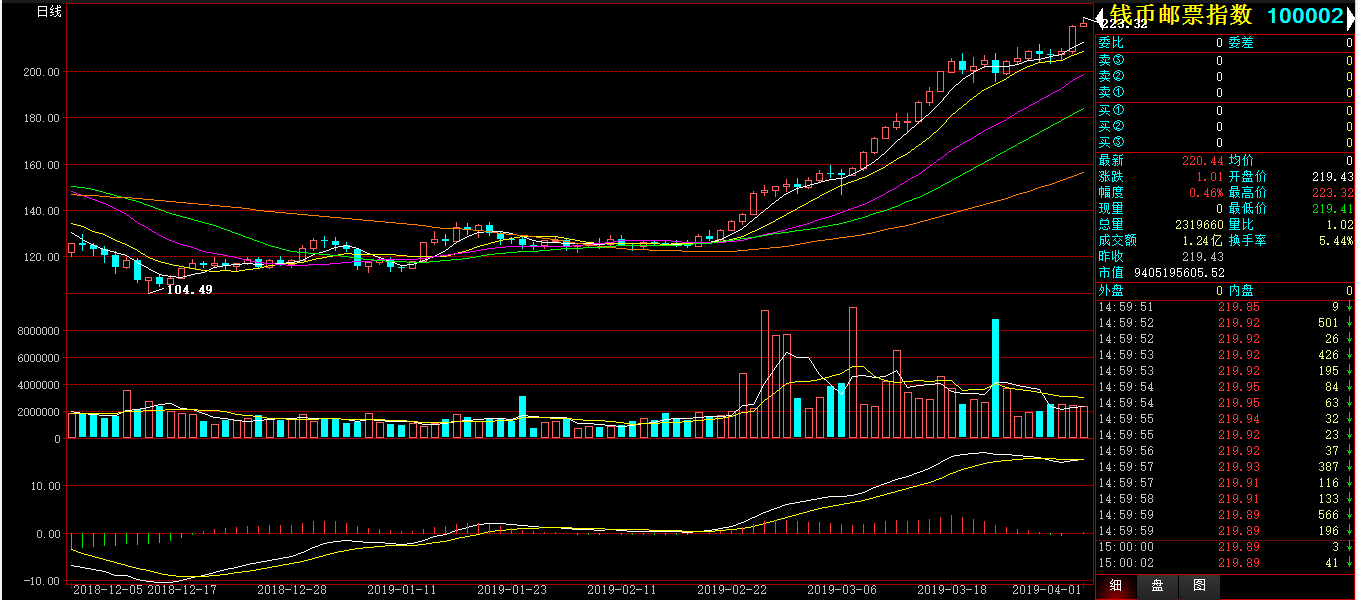Select the 15:00:02 trade row
This screenshot has height=600, width=1358.
(1225, 563)
